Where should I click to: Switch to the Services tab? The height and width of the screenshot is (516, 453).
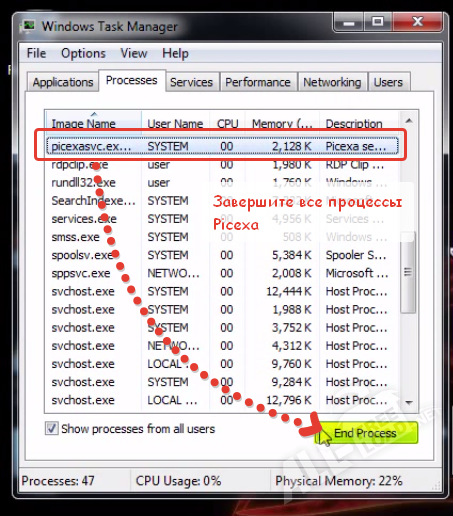coord(192,82)
